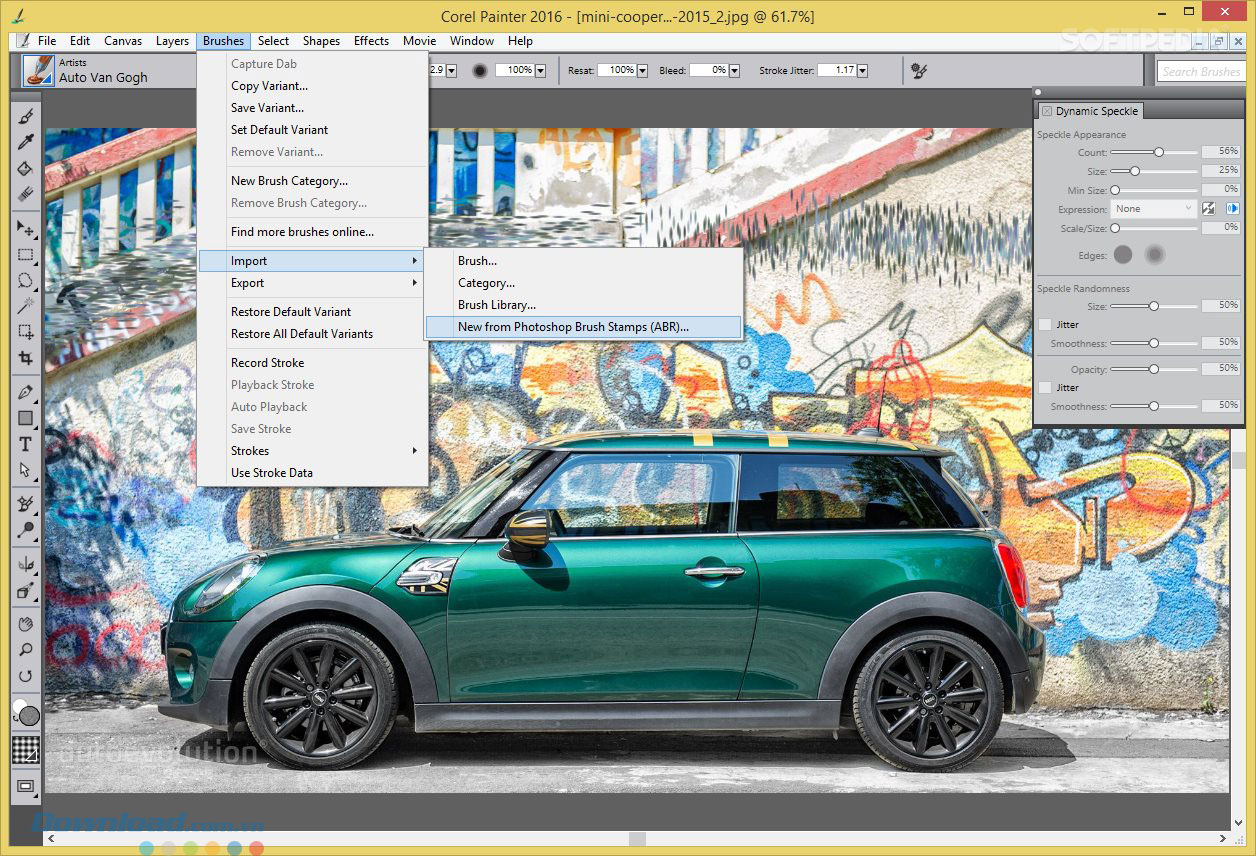Open the Bleed percentage dropdown
This screenshot has height=856, width=1256.
734,71
